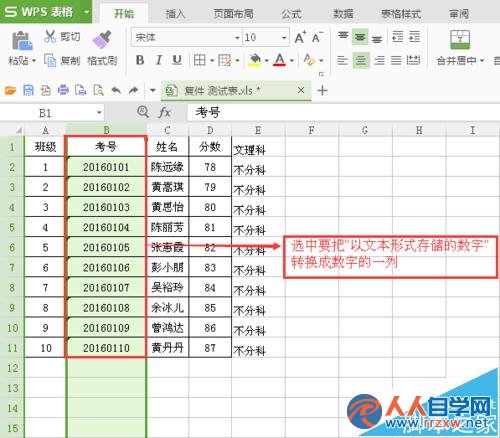The image size is (500, 438).
Task: Toggle Bold formatting
Action: 140,60
